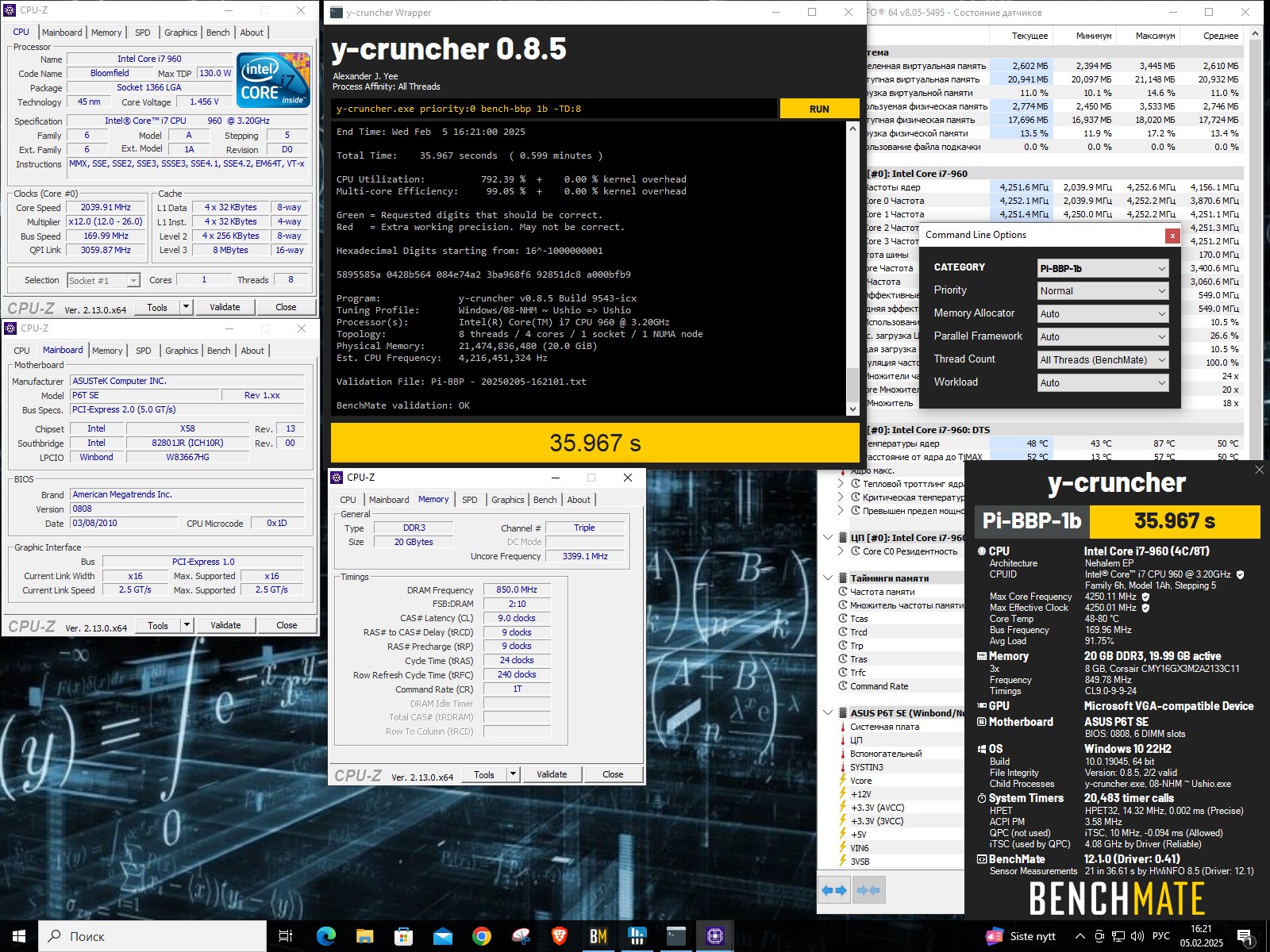Click the lightning icon beside Vcore sensor
This screenshot has width=1270, height=952.
843,781
